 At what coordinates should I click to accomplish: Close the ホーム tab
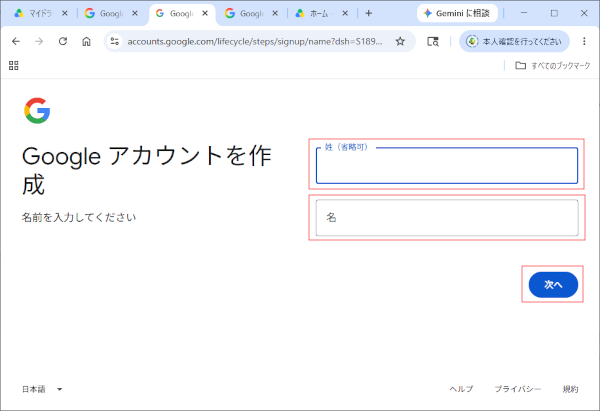pyautogui.click(x=345, y=13)
